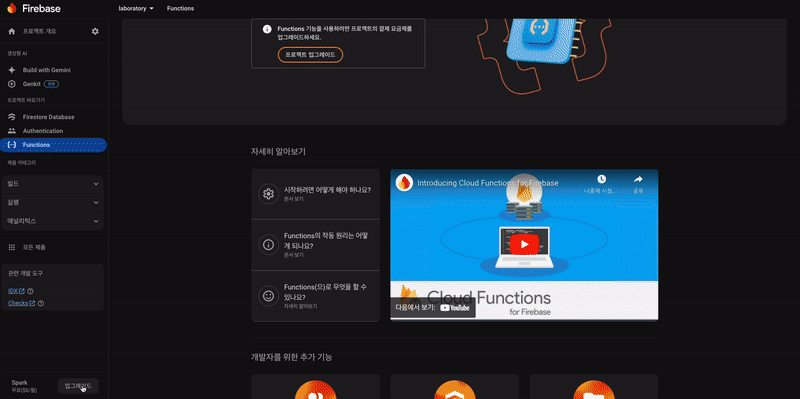Screen dimensions: 800x399
Task: Open the laboratory project dropdown
Action: 136,9
